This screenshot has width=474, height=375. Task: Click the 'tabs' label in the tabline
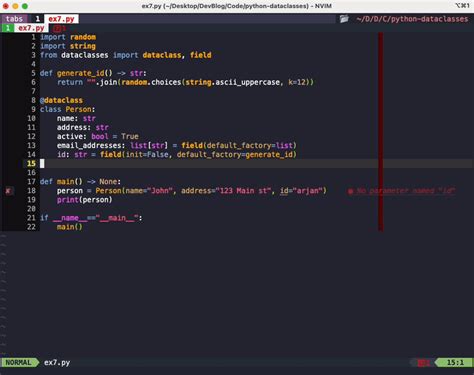pyautogui.click(x=14, y=19)
